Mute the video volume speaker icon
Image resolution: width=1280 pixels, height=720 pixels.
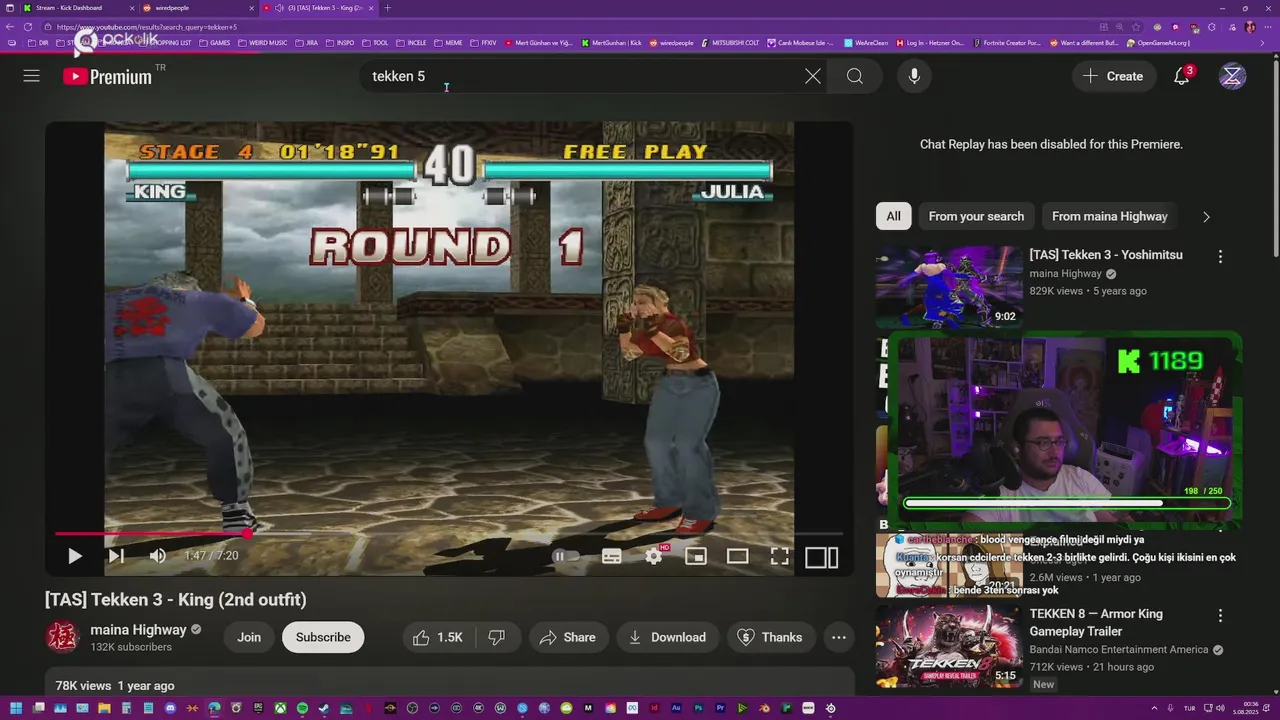coord(158,556)
